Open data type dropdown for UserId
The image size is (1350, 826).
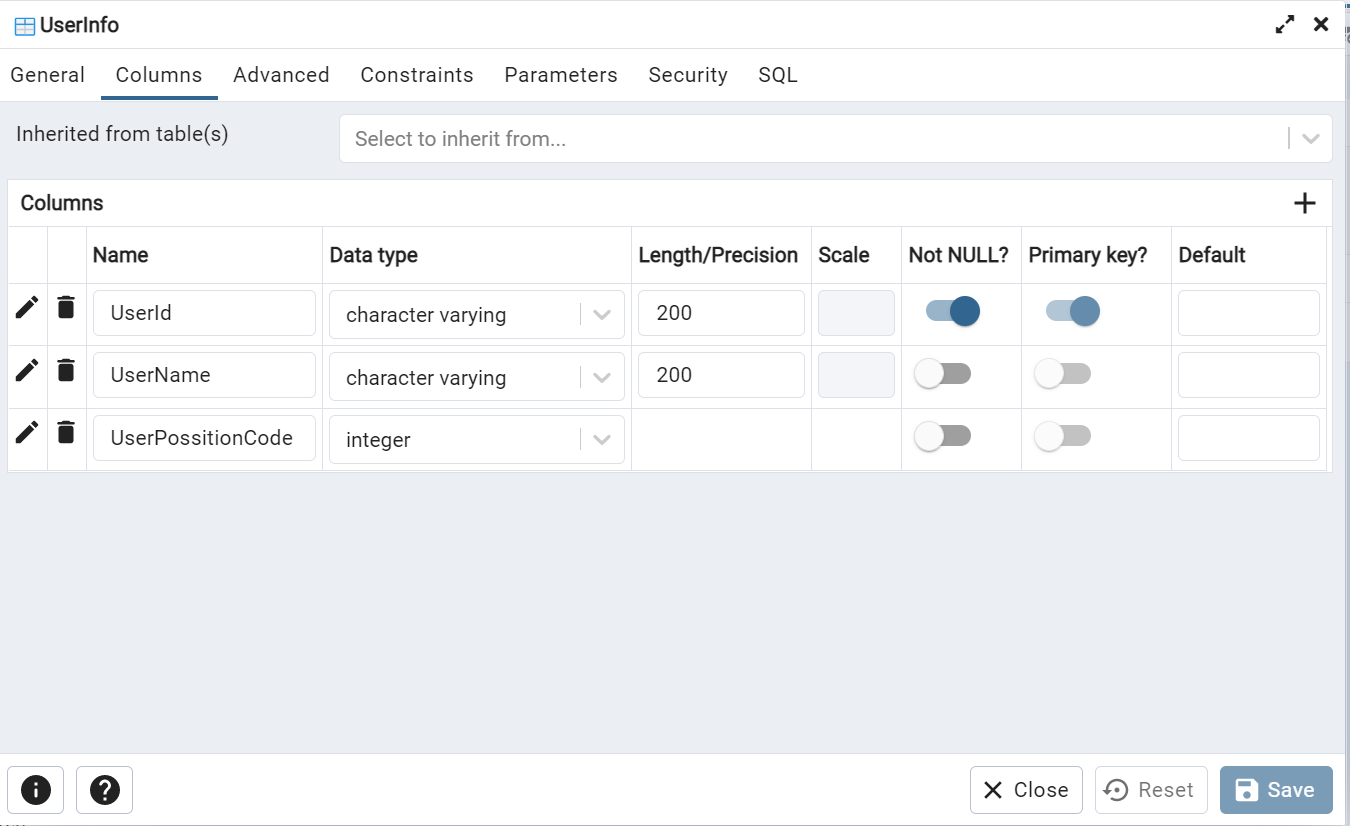[602, 314]
